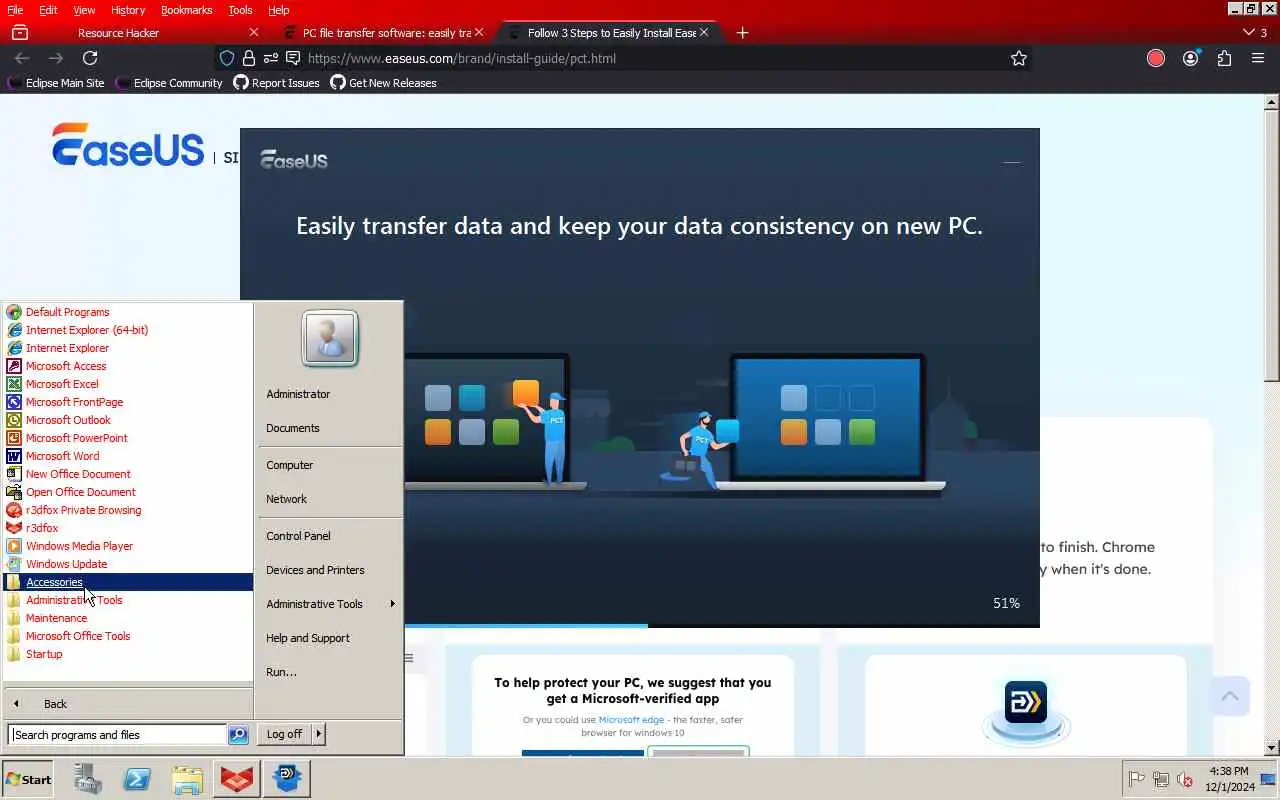This screenshot has height=800, width=1280.
Task: Open Default Programs from Start menu
Action: point(67,312)
